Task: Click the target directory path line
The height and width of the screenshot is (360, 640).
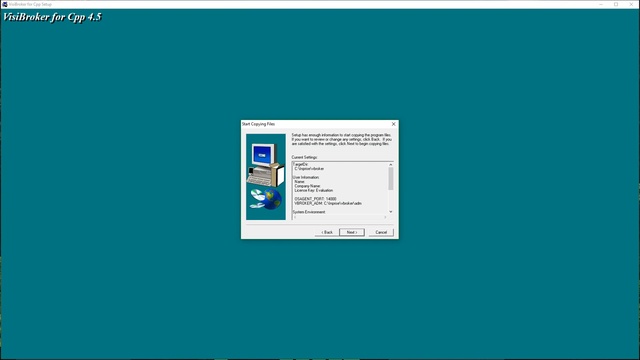Action: (x=309, y=169)
